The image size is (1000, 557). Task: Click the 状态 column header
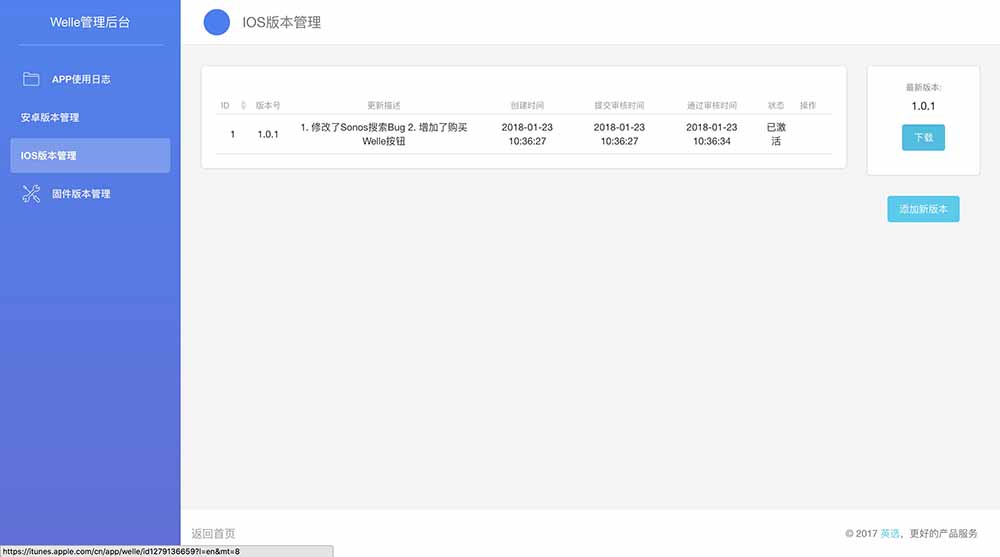click(x=776, y=106)
